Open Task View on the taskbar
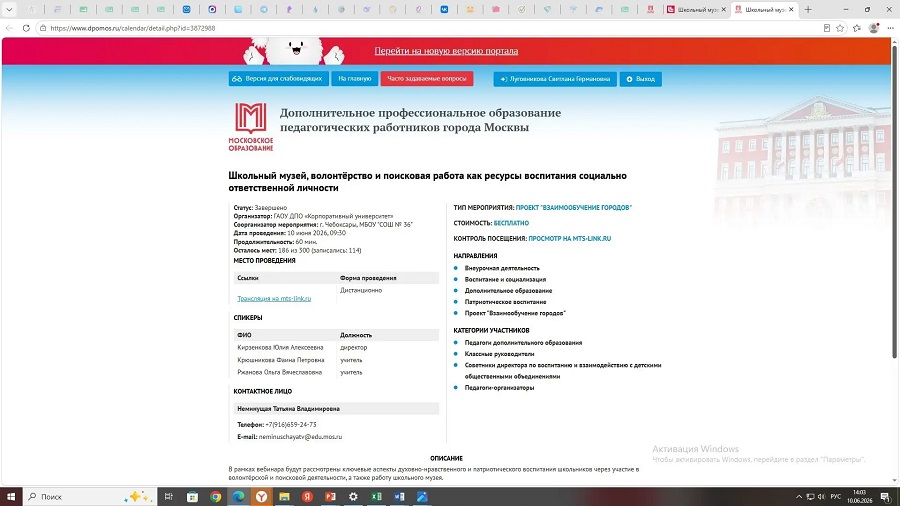The image size is (900, 506). tap(169, 497)
